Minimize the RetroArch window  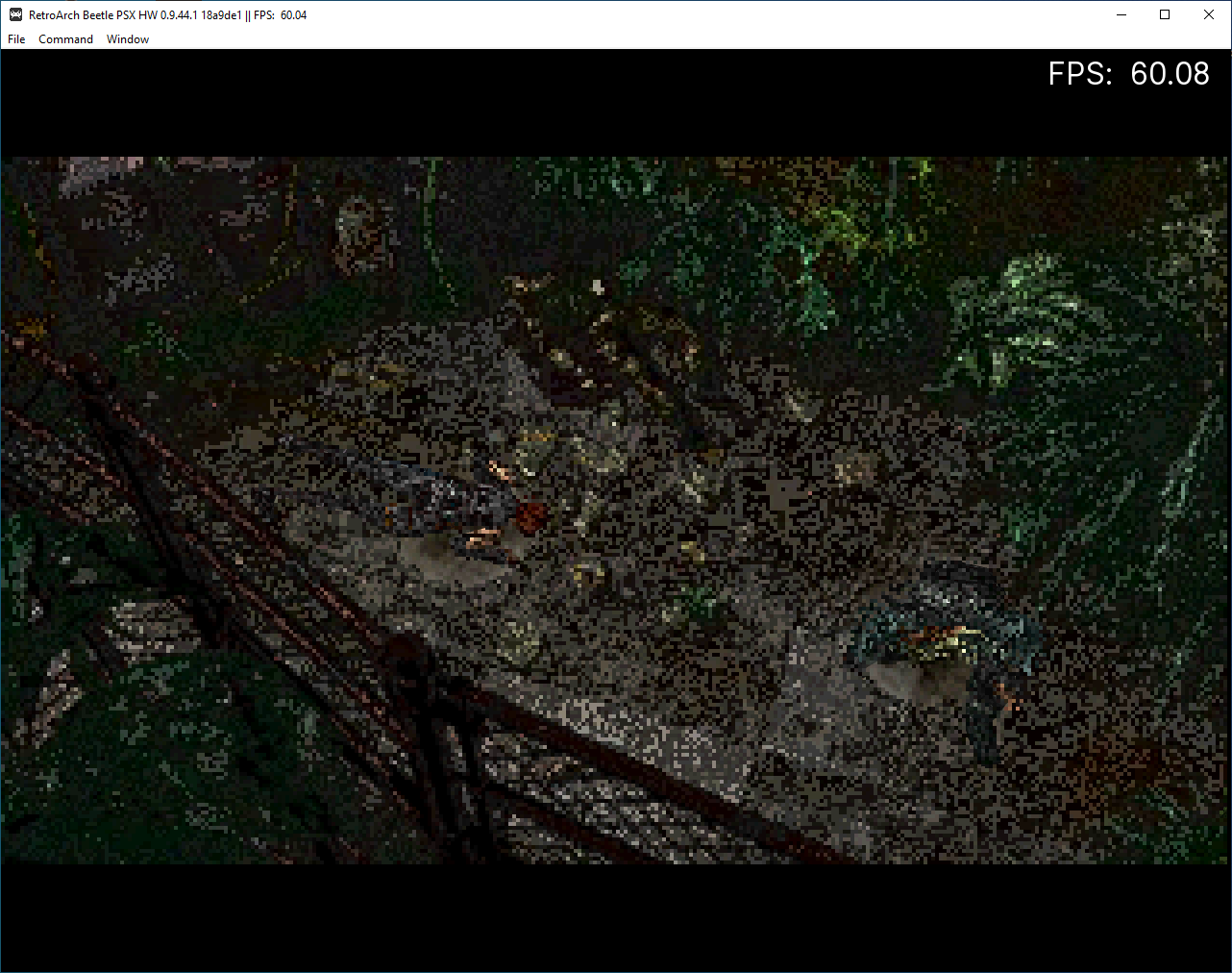1121,14
